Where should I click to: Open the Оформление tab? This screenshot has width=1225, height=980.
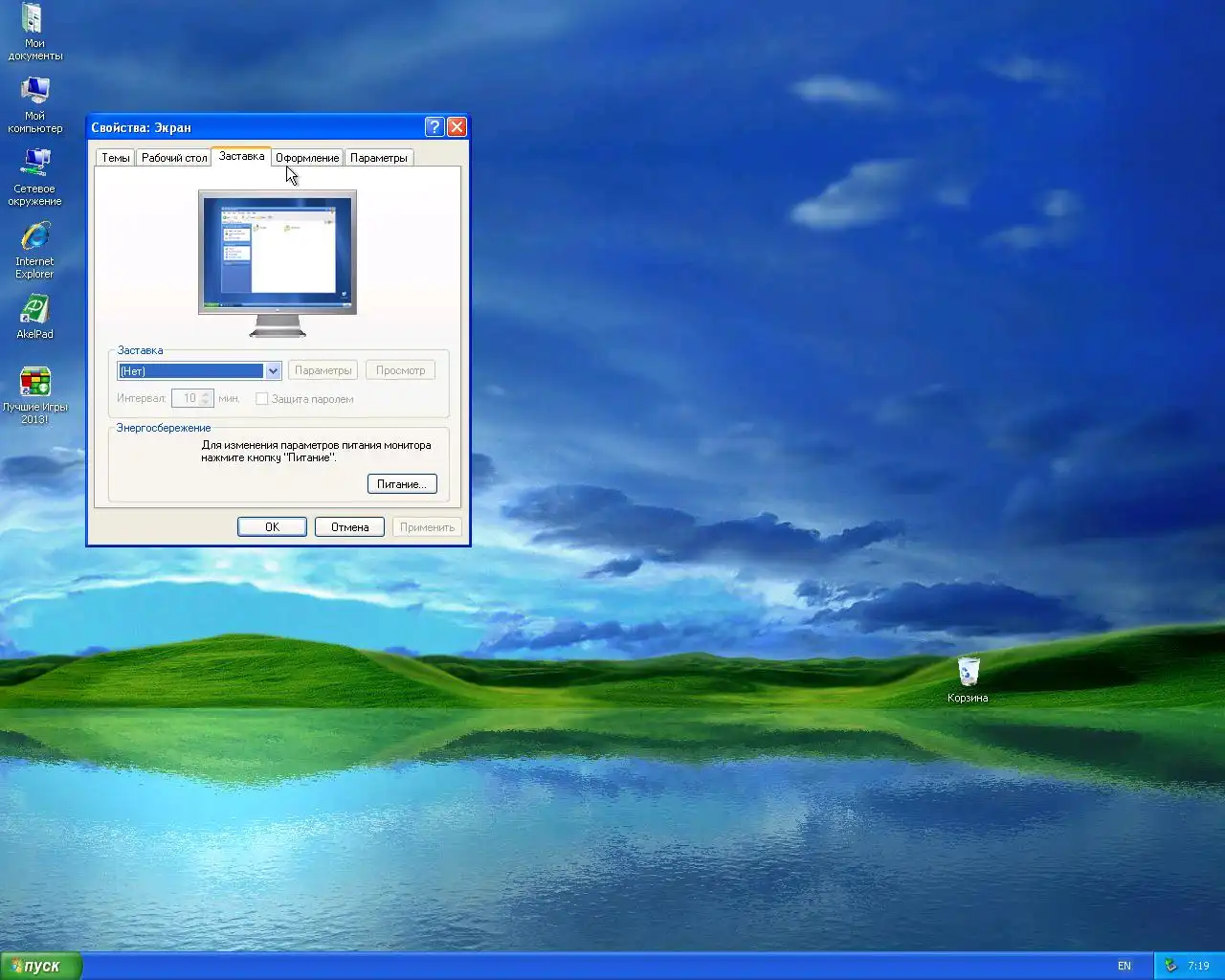pyautogui.click(x=307, y=158)
